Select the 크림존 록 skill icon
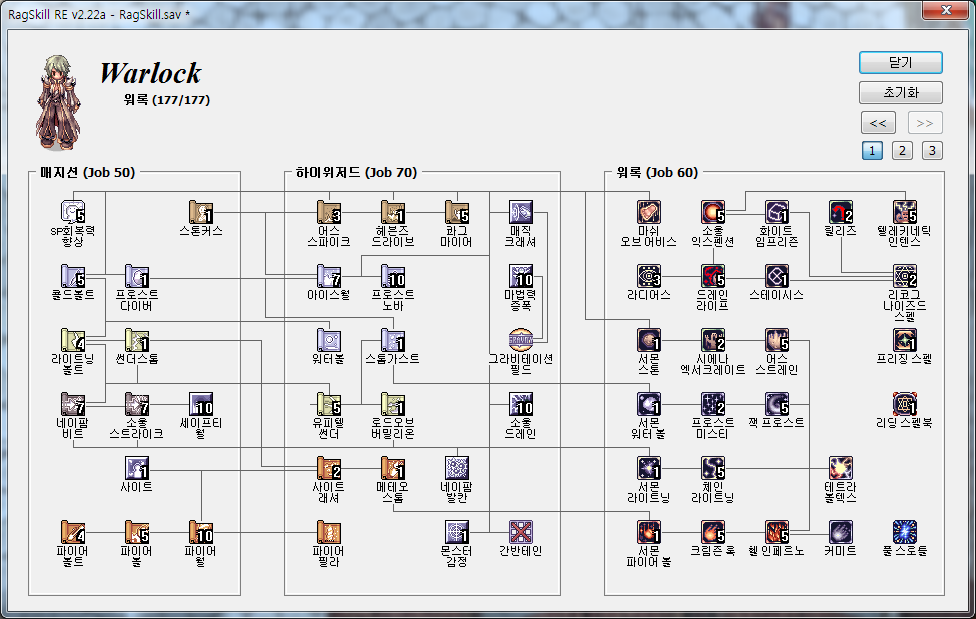 coord(713,532)
